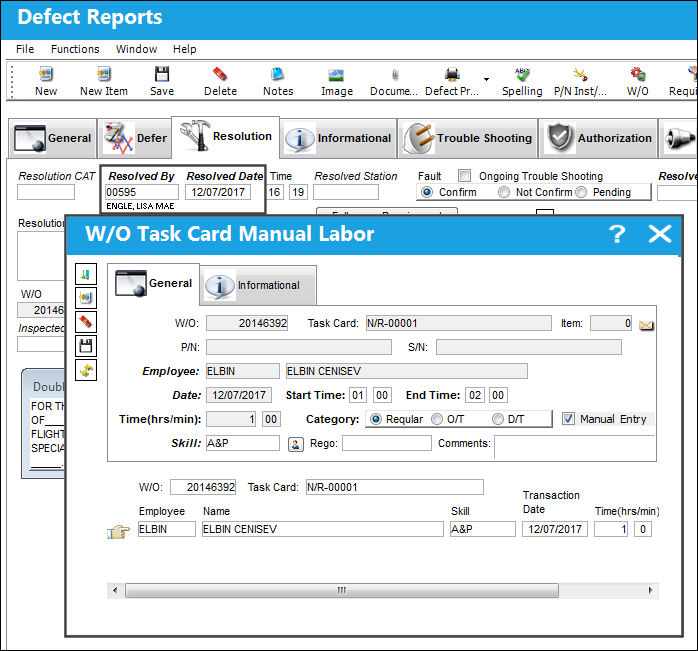This screenshot has width=698, height=651.
Task: Select the Not Confirm radio button
Action: (x=503, y=192)
